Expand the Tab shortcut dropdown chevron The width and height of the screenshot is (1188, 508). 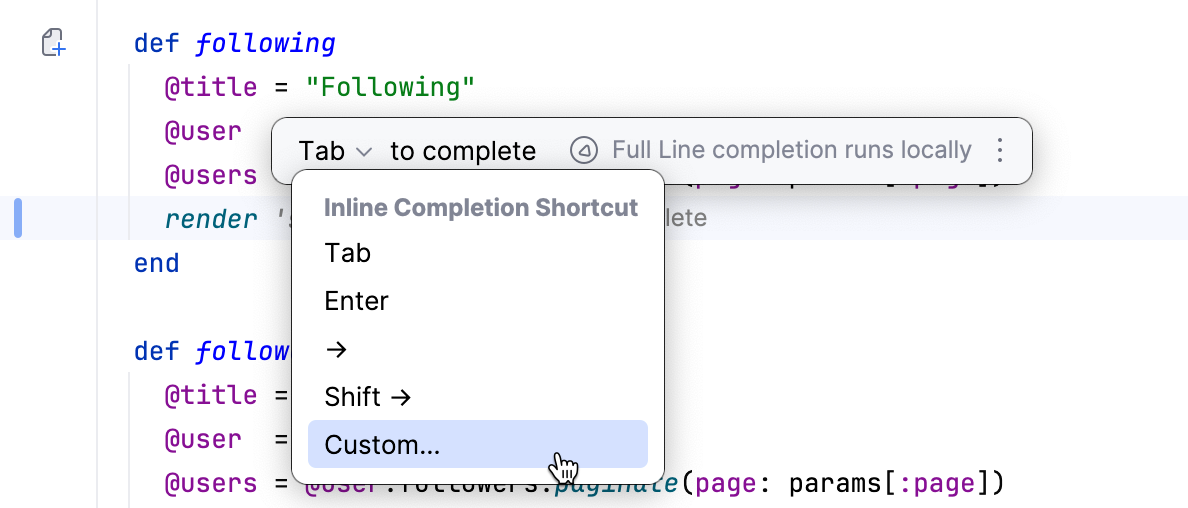(x=364, y=152)
